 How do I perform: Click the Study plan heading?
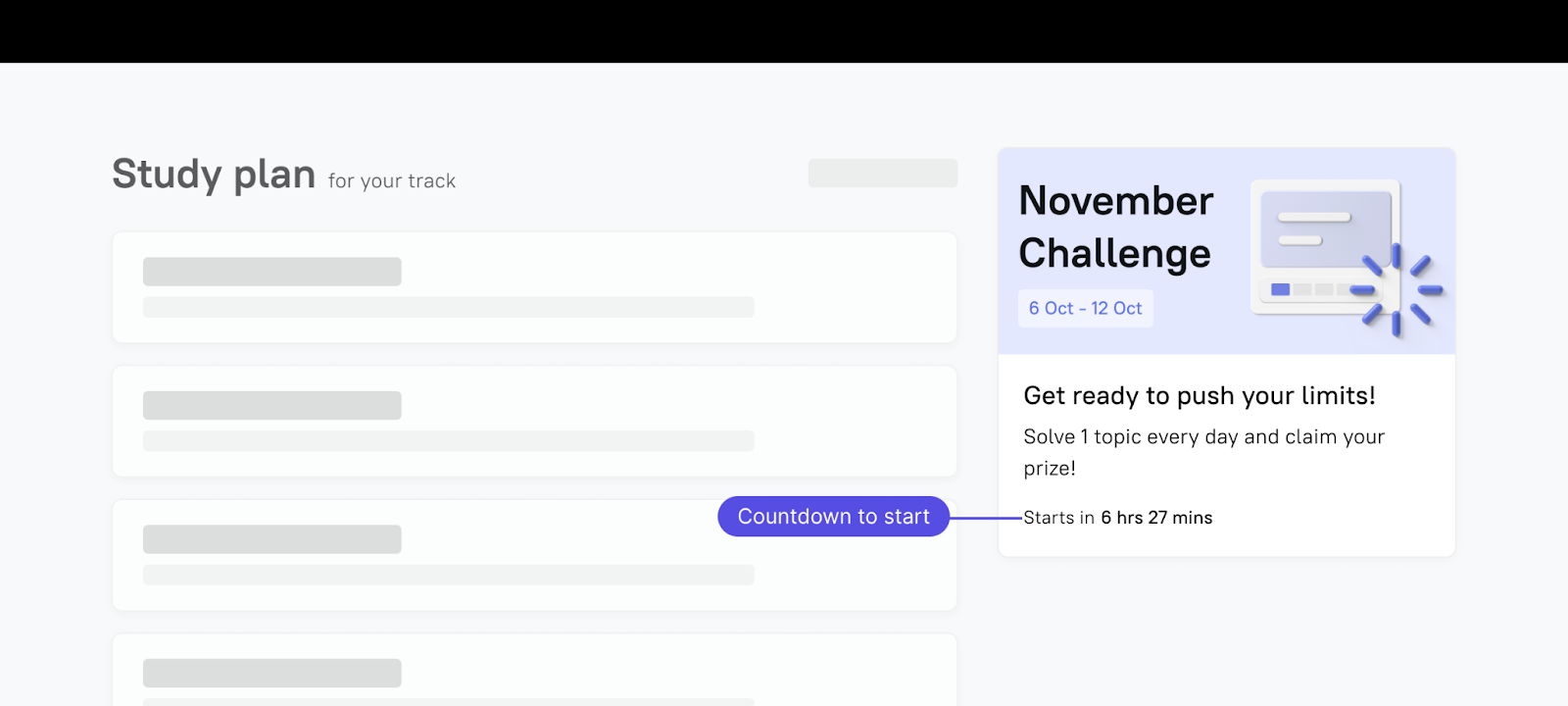[214, 175]
